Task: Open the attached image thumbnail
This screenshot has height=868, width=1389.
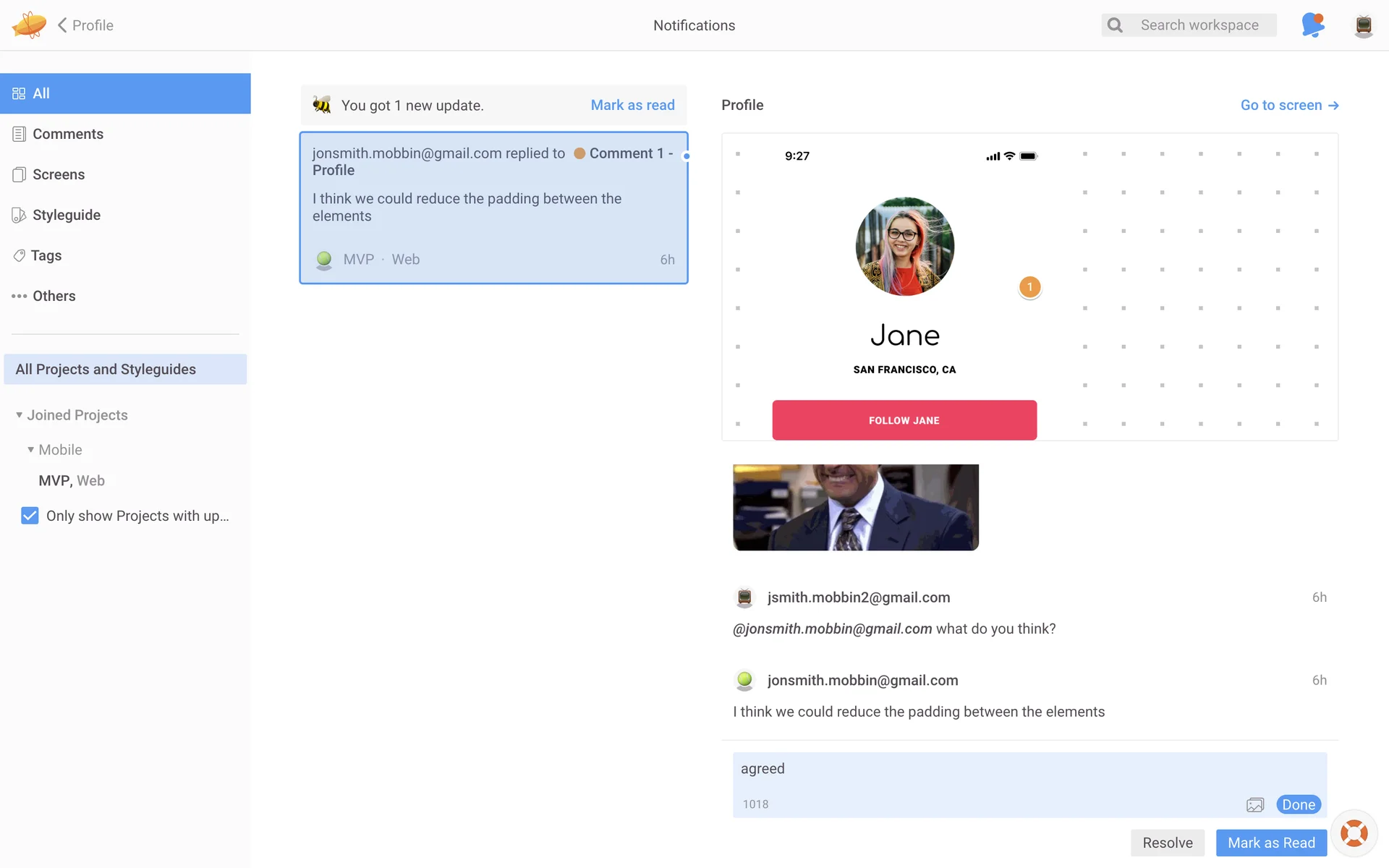Action: [855, 507]
